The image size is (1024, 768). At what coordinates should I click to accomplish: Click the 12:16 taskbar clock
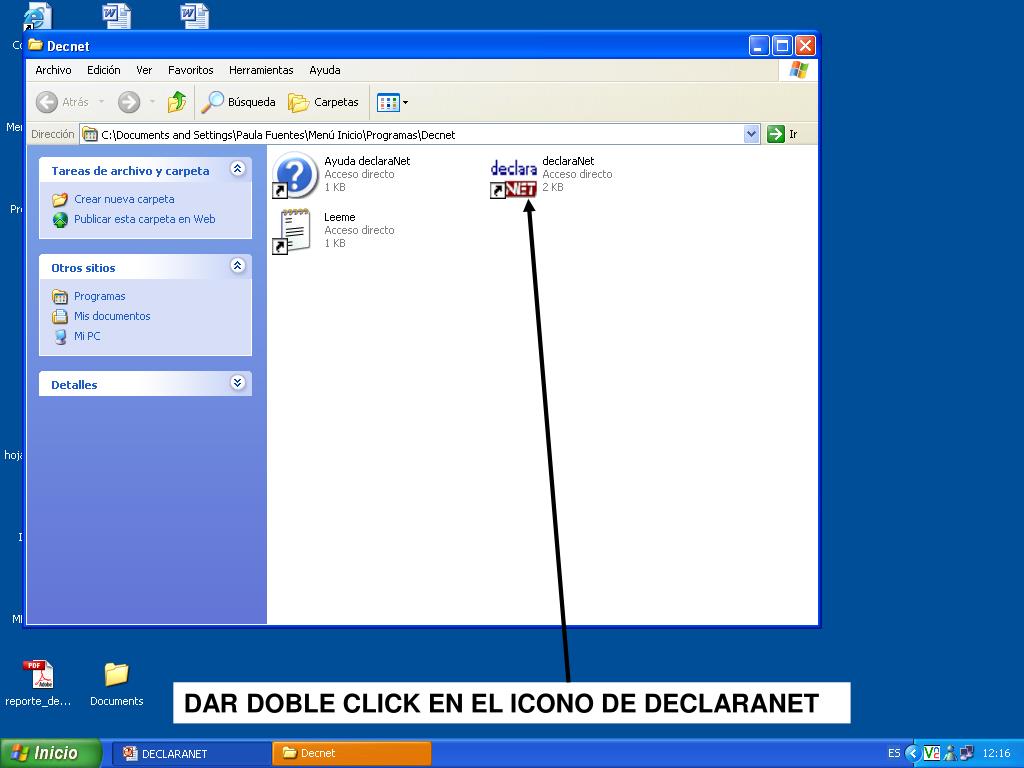click(996, 753)
